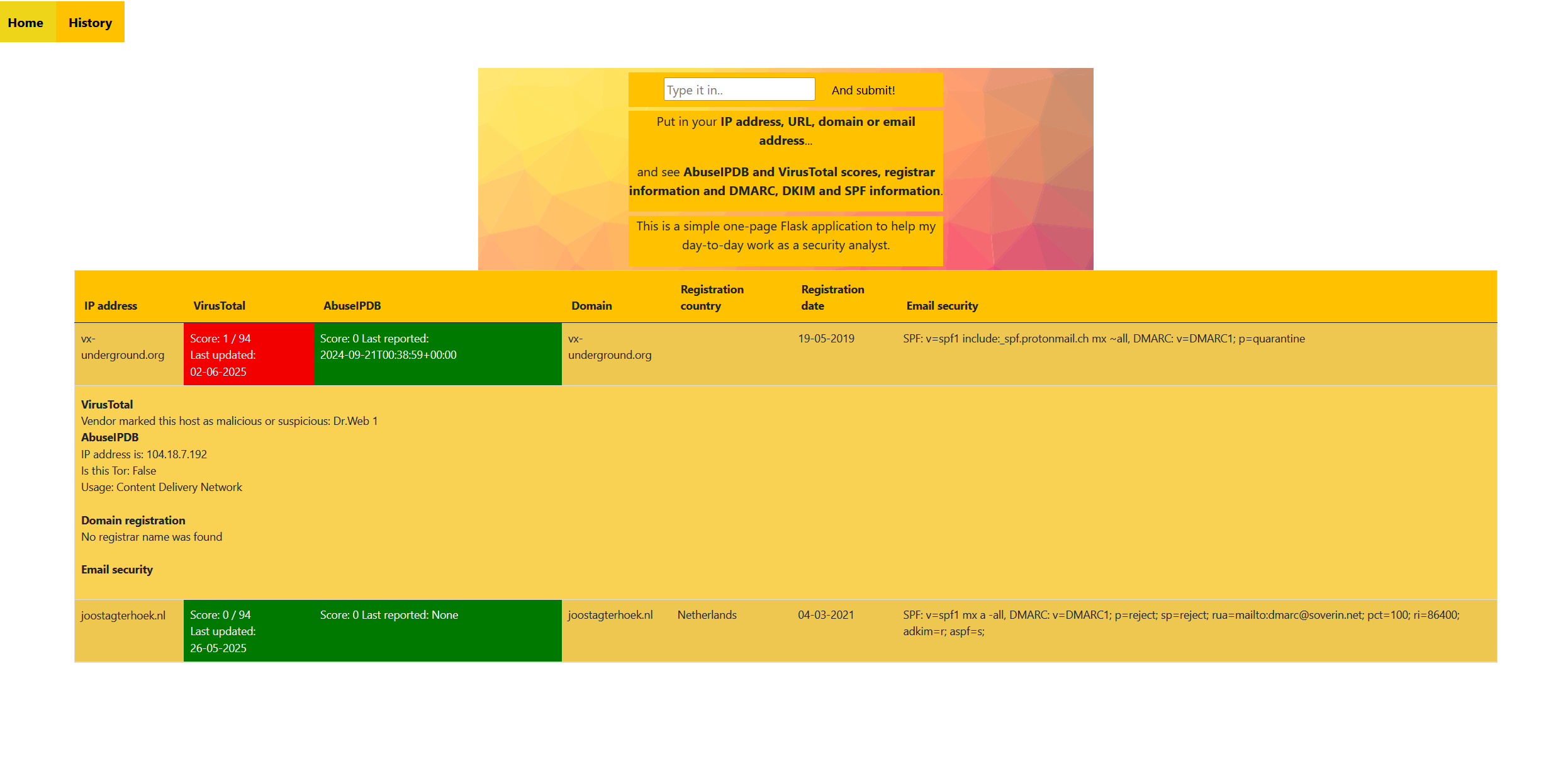Select the 'IP address' column header
This screenshot has height=773, width=1568.
point(111,305)
